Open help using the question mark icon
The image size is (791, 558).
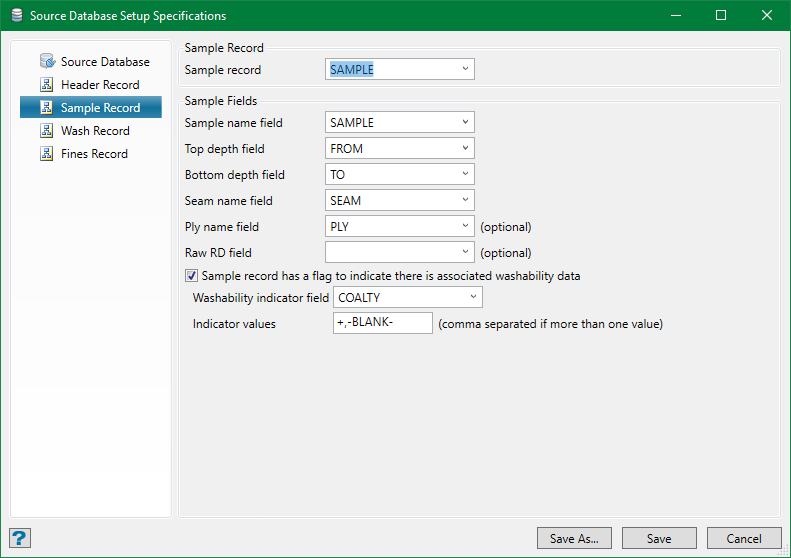(20, 538)
